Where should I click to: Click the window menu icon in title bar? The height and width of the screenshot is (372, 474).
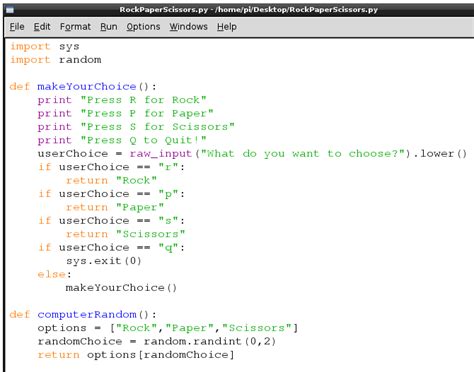tap(10, 10)
